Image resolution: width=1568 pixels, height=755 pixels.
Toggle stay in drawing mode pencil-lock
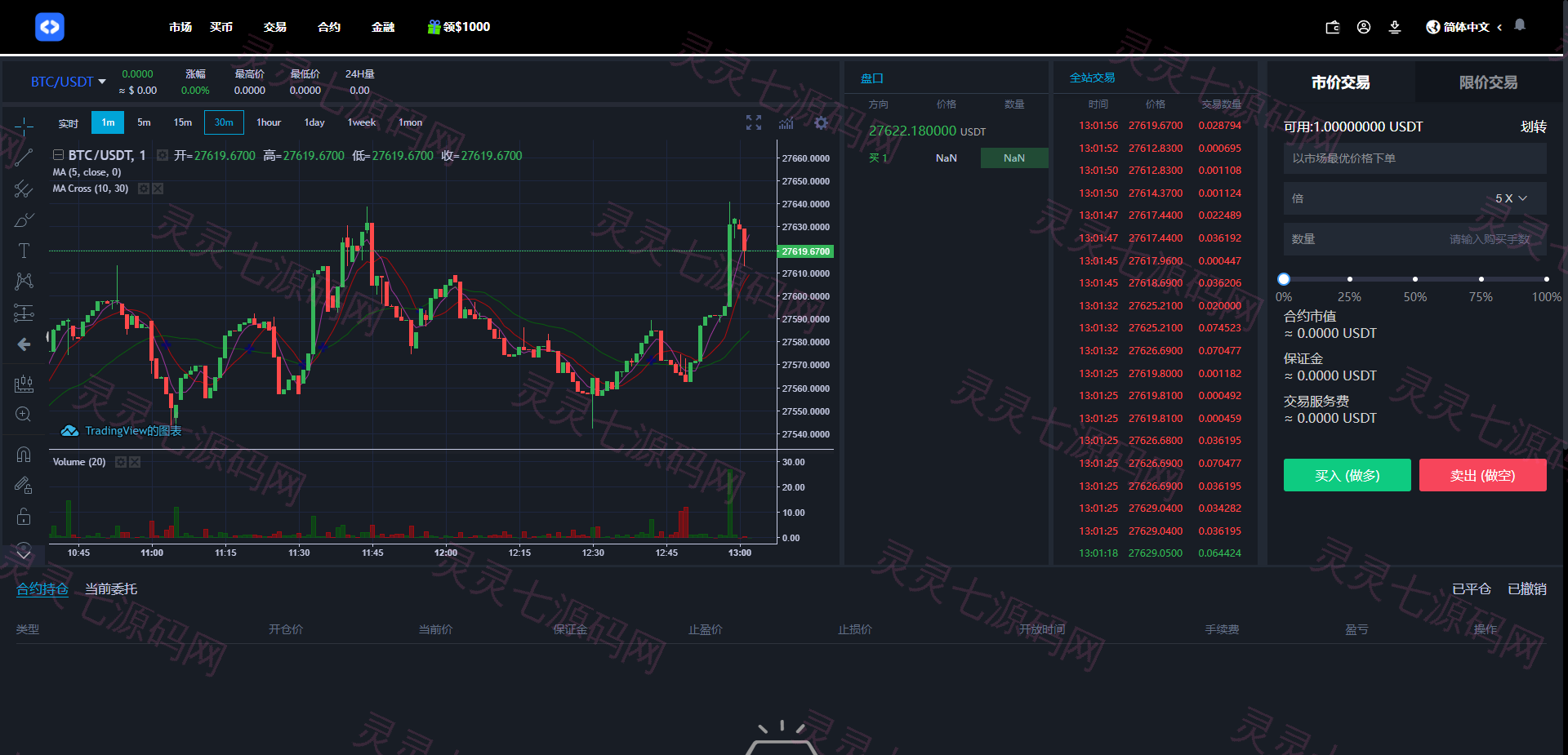coord(24,485)
